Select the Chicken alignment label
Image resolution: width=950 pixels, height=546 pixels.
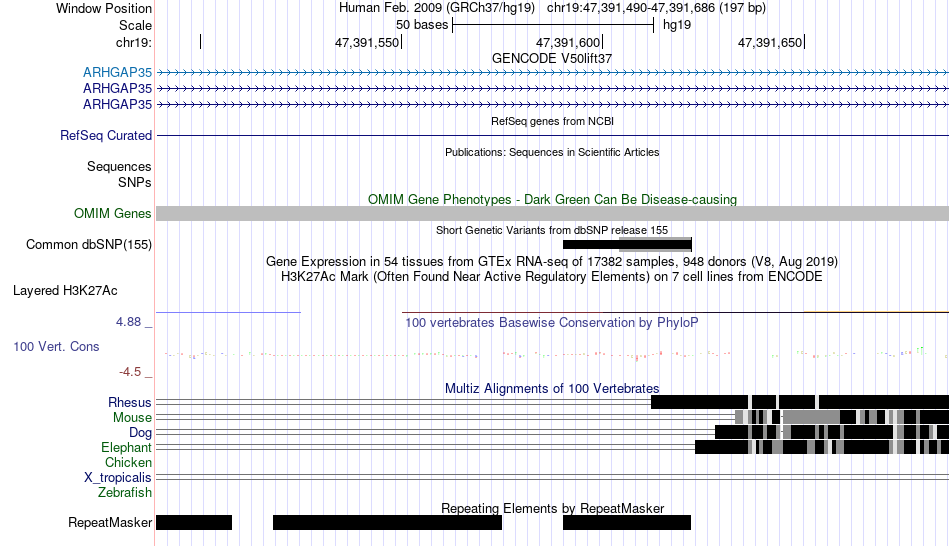tap(128, 462)
